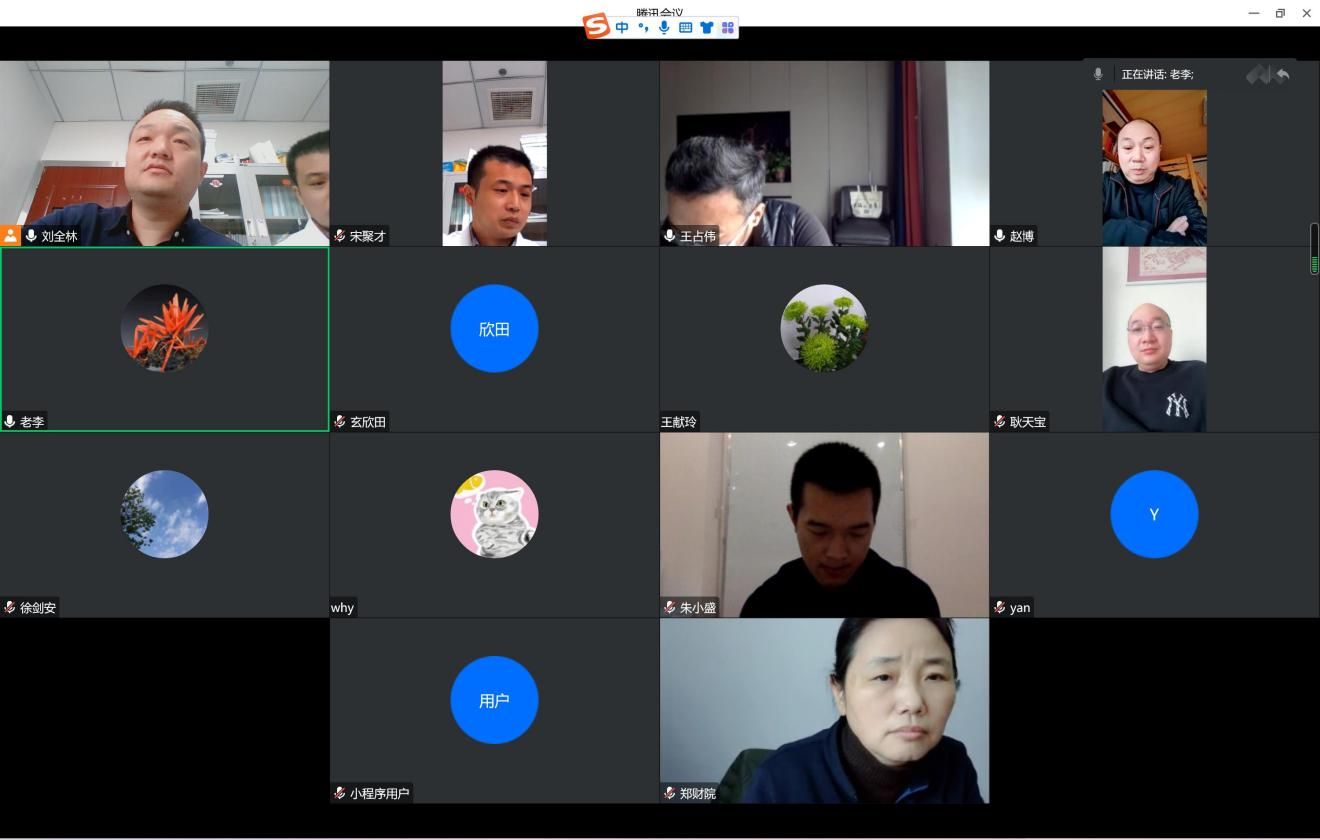
Task: Click the 郑财院 name label
Action: pos(698,794)
